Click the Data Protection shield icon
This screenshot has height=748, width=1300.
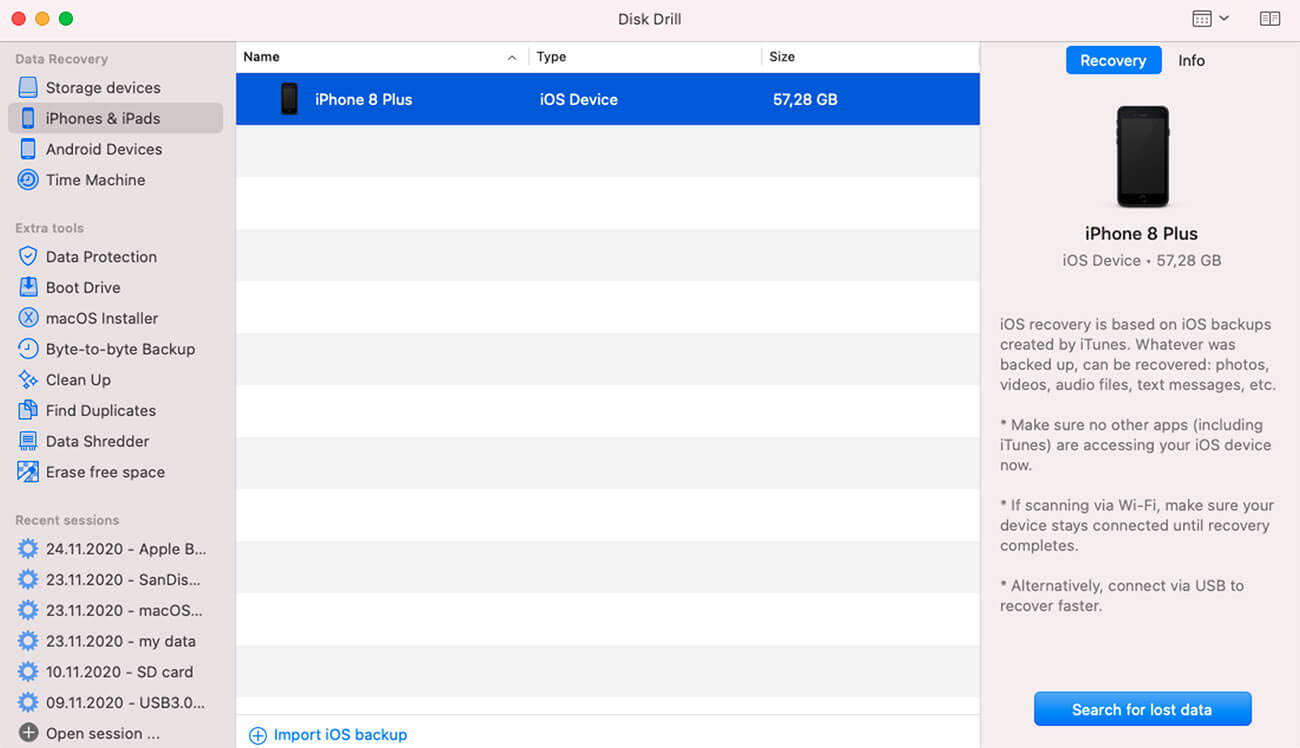pos(28,256)
